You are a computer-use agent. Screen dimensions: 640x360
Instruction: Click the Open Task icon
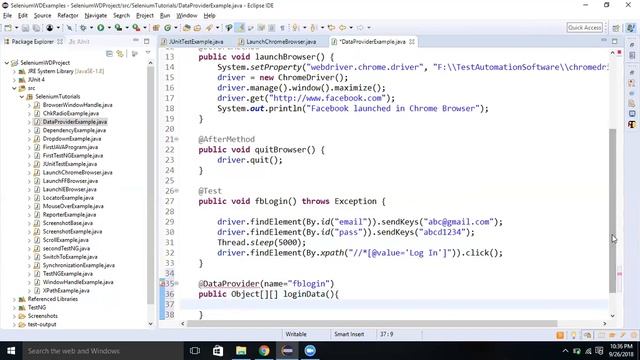198,28
